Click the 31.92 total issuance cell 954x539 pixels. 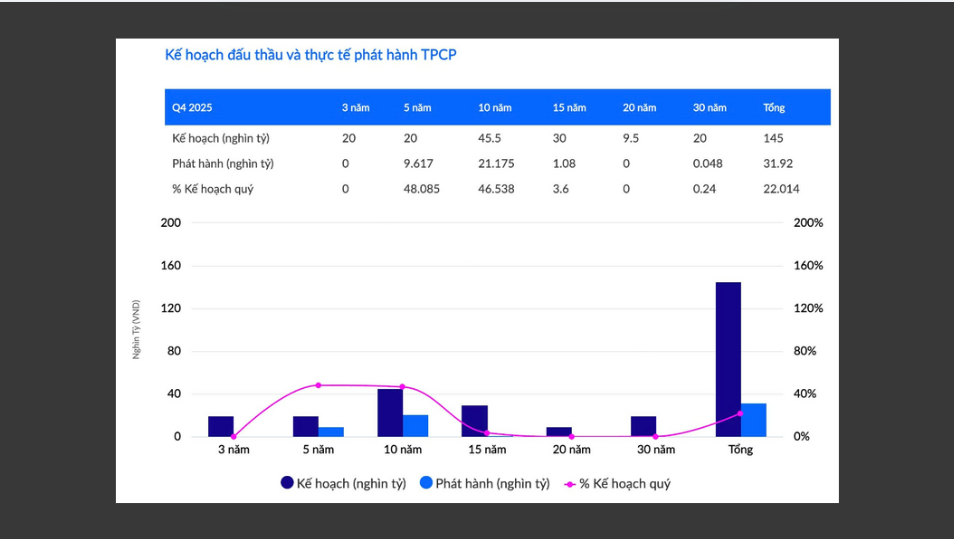coord(777,163)
